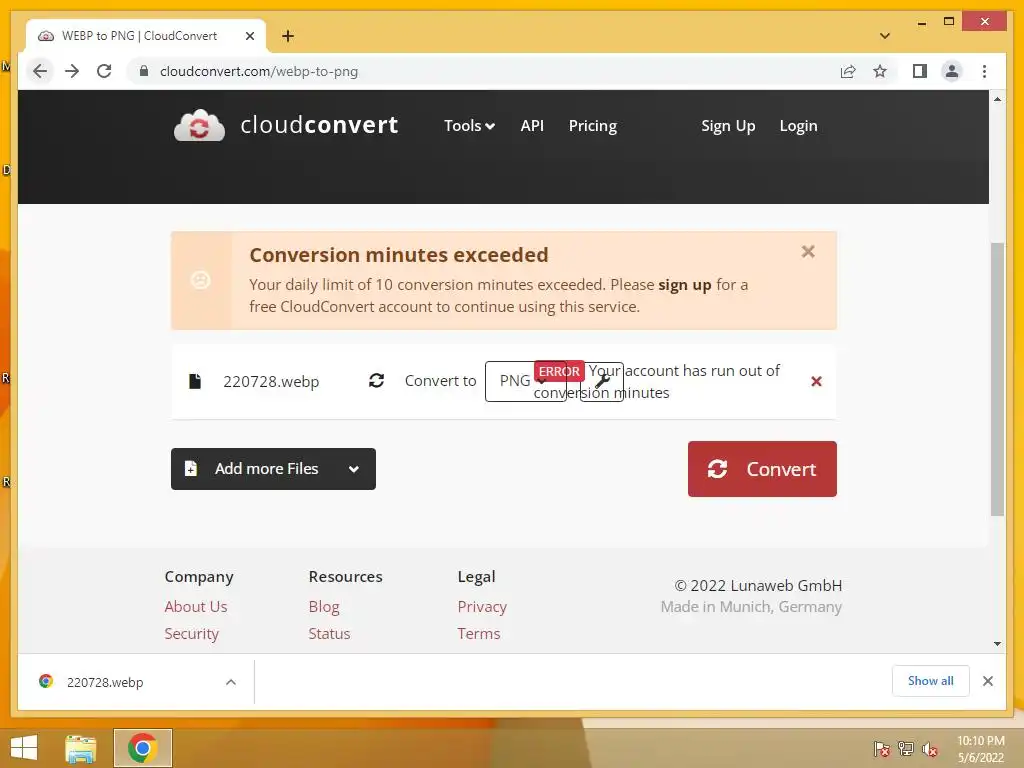The width and height of the screenshot is (1024, 768).
Task: Open the Blog footer link
Action: point(324,607)
